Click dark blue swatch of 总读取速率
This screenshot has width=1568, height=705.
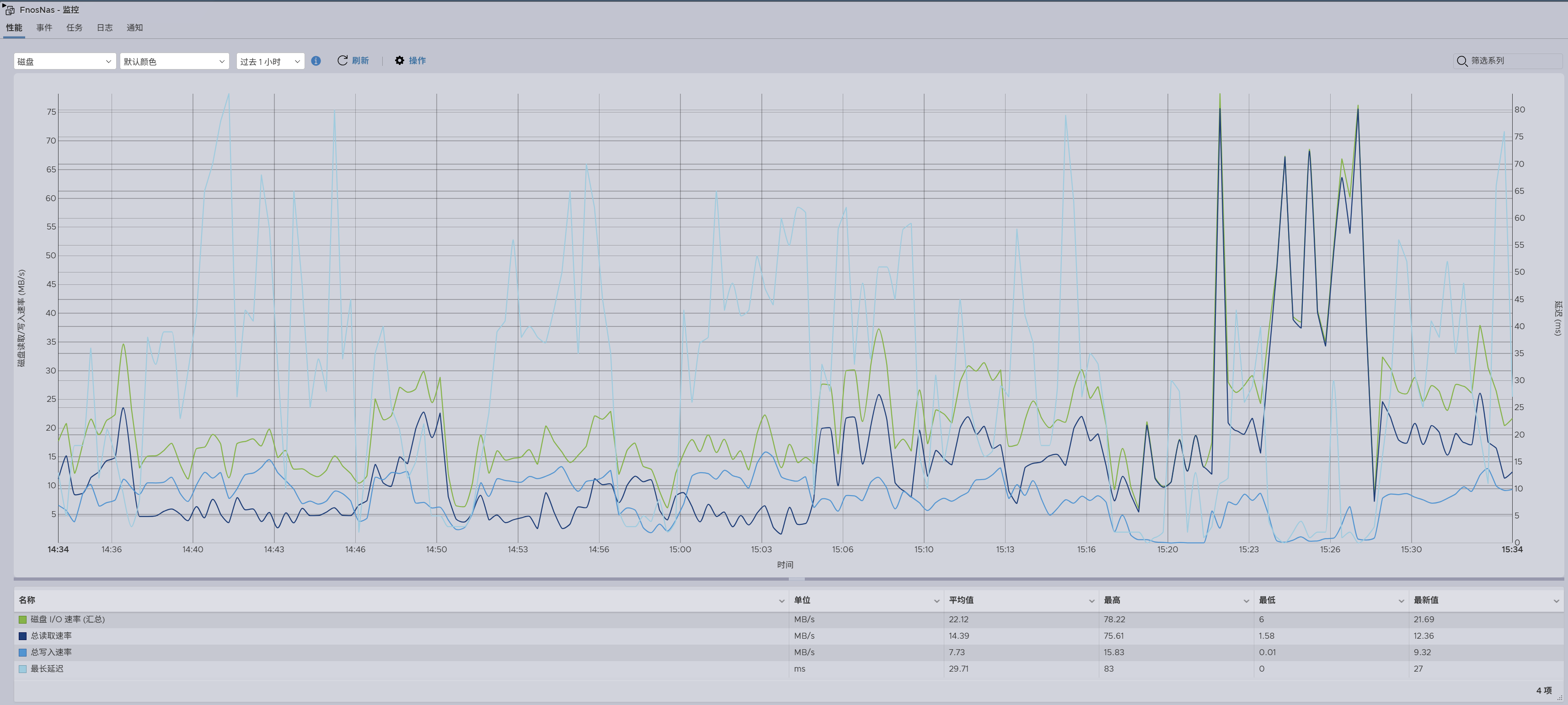[22, 636]
